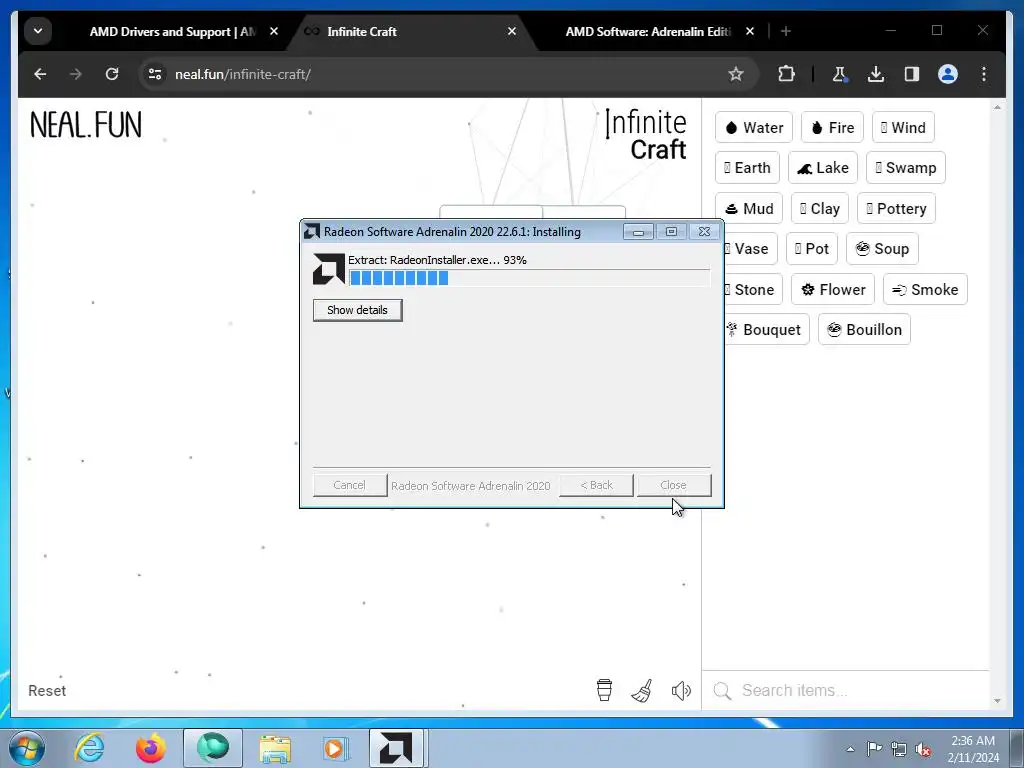Select the Flower element

[x=833, y=289]
